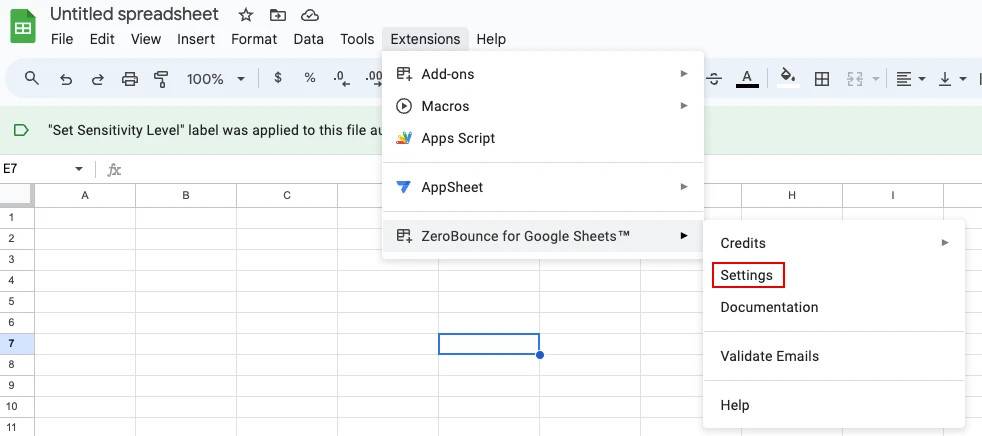Select the paint format tool

tap(161, 79)
